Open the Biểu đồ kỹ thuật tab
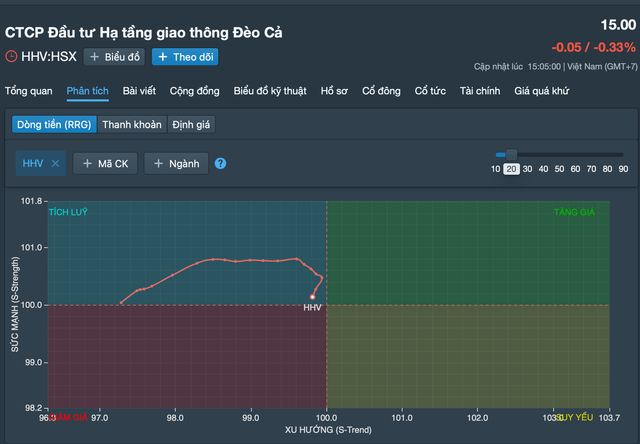The width and height of the screenshot is (640, 444). 271,91
